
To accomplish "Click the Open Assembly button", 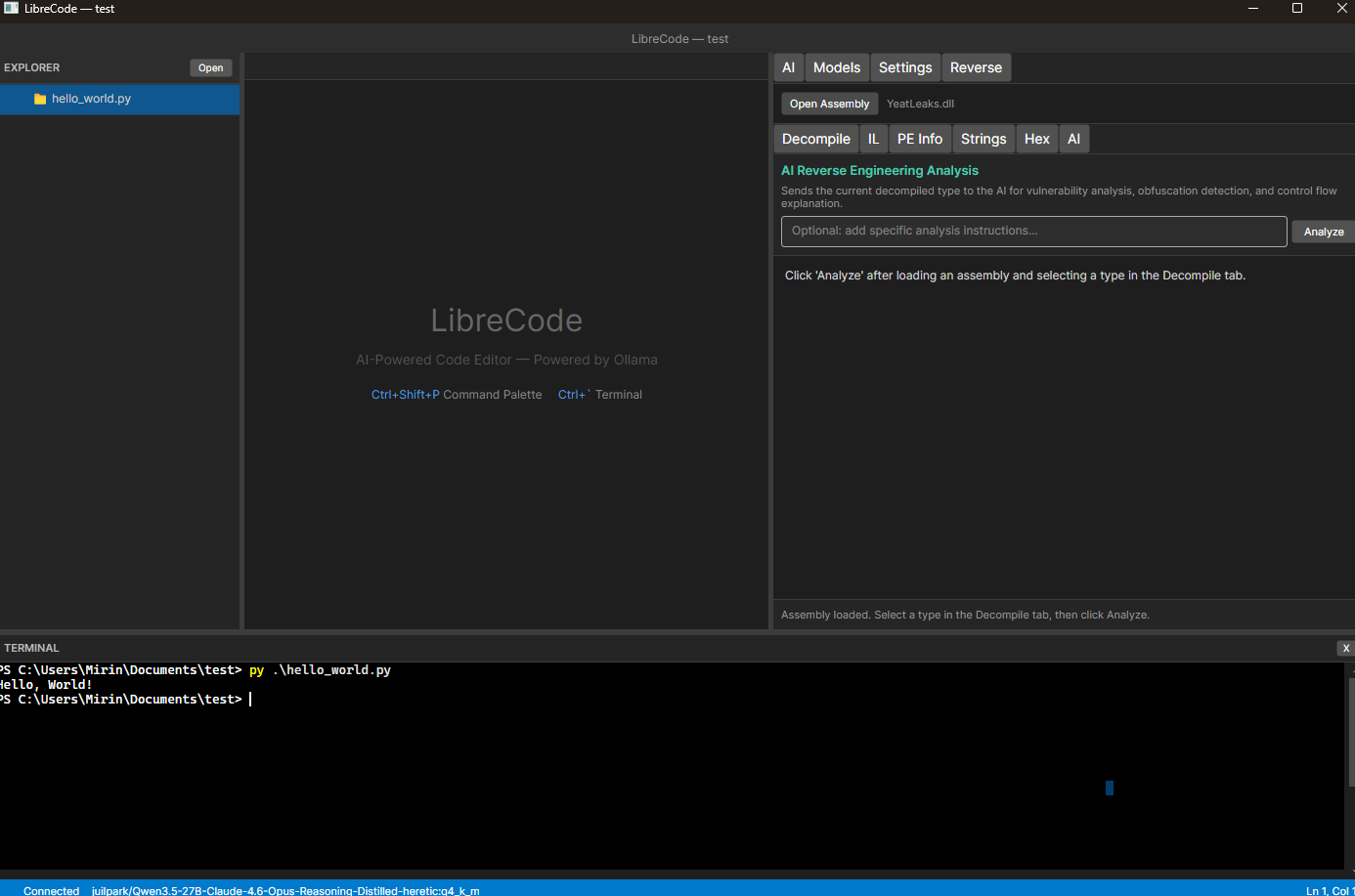I will pos(829,104).
